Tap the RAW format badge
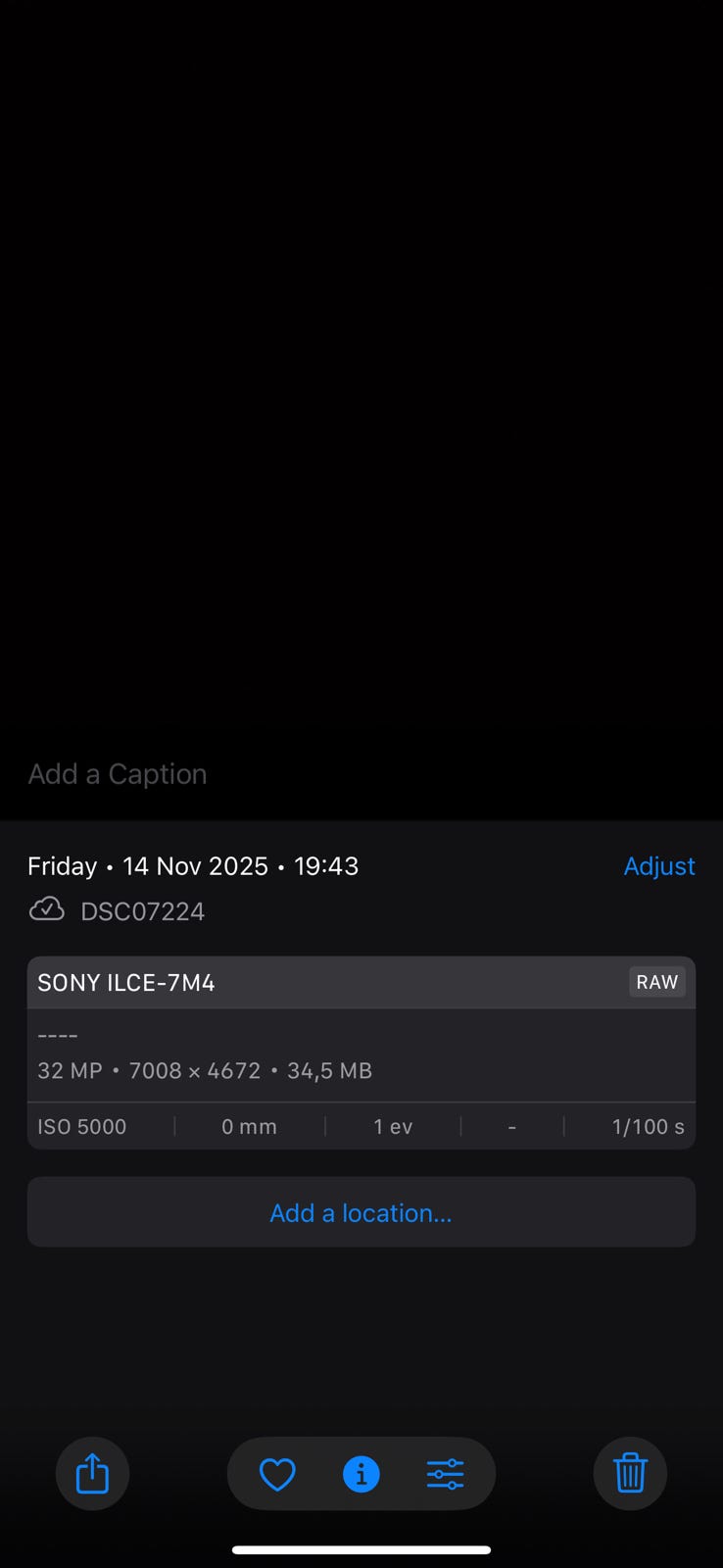This screenshot has height=1568, width=723. 656,982
